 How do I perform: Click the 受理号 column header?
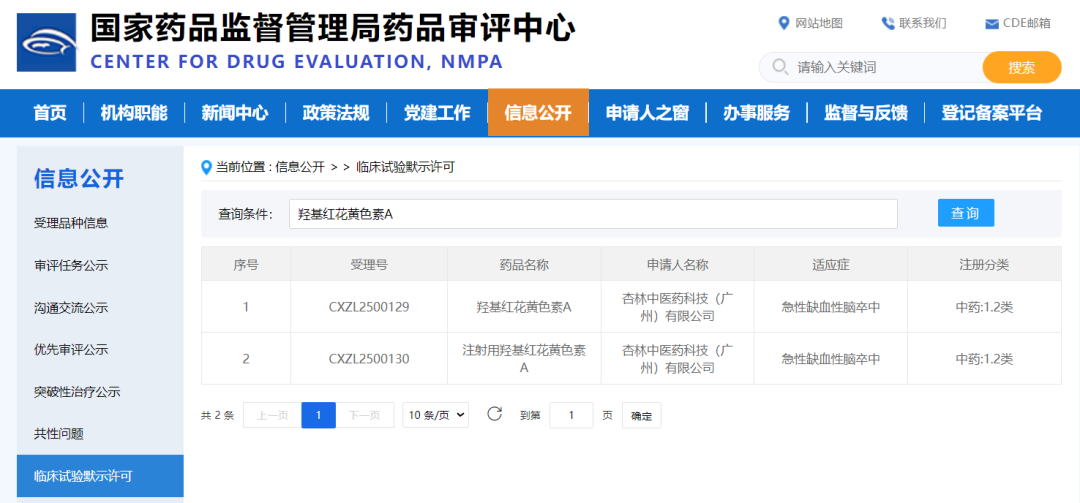[x=369, y=265]
